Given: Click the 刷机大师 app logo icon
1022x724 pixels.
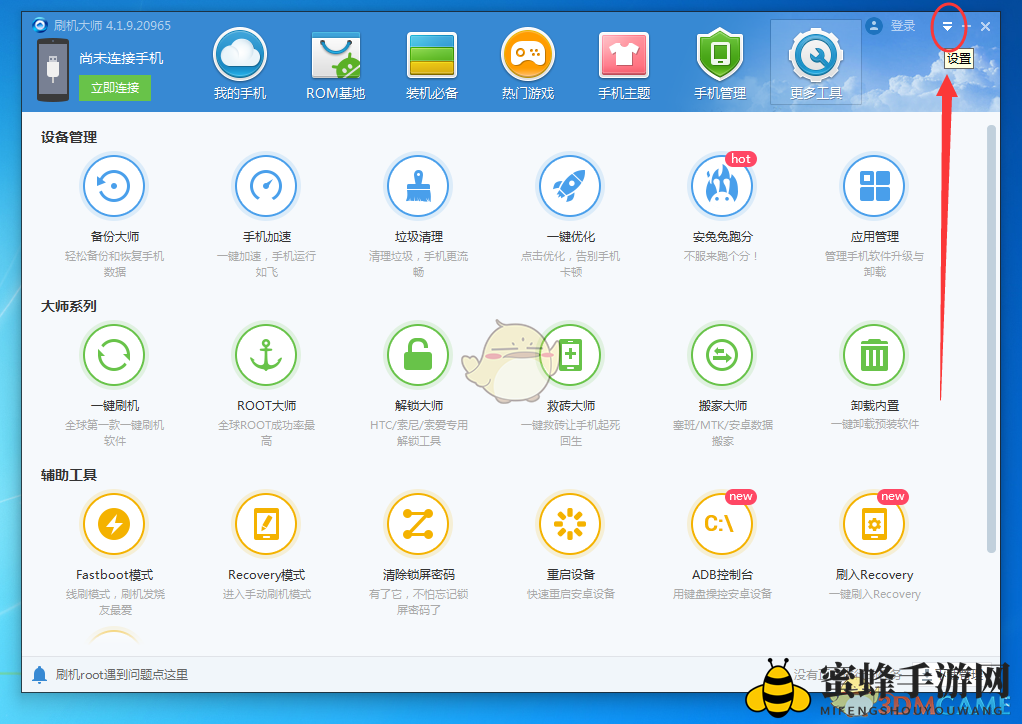Looking at the screenshot, I should tap(40, 25).
